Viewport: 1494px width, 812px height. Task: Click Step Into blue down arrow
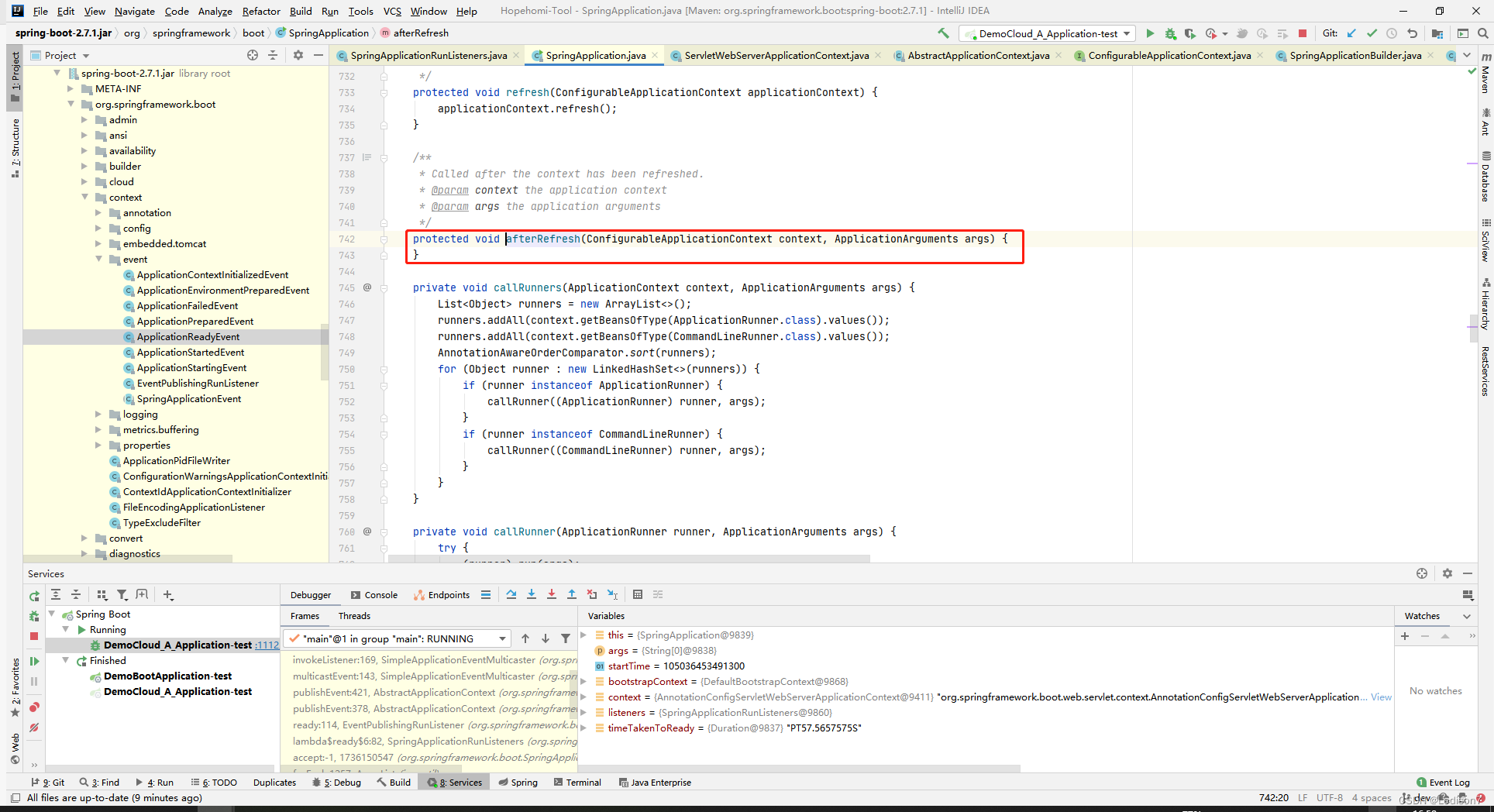(x=532, y=594)
